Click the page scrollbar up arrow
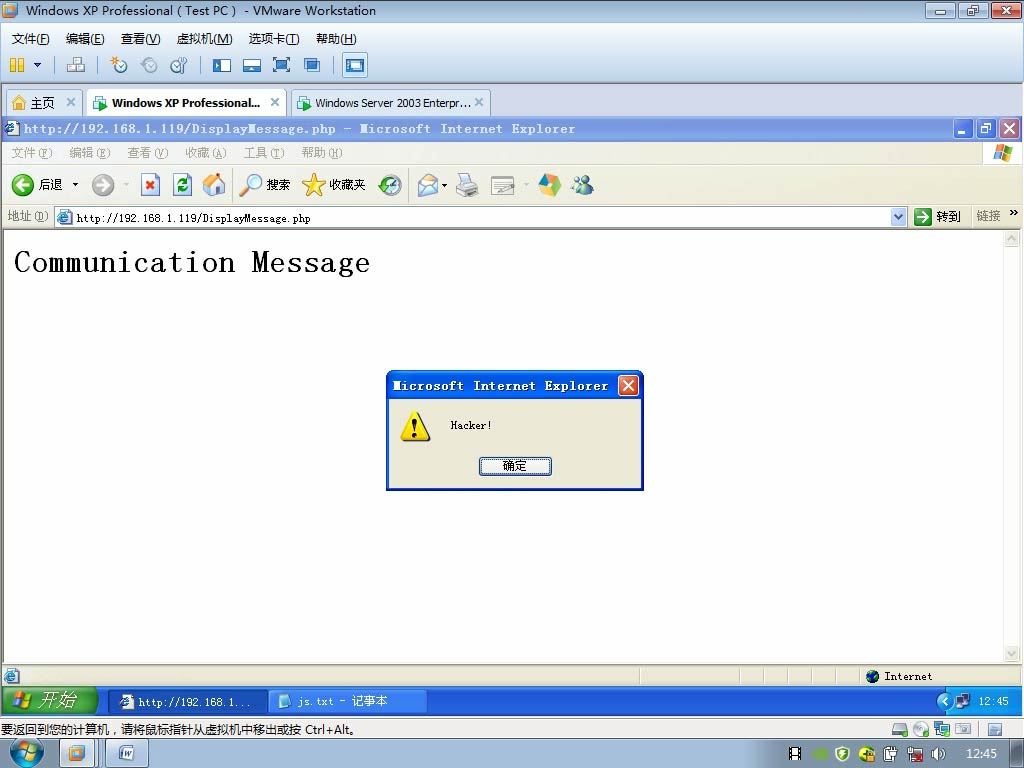 point(1012,239)
